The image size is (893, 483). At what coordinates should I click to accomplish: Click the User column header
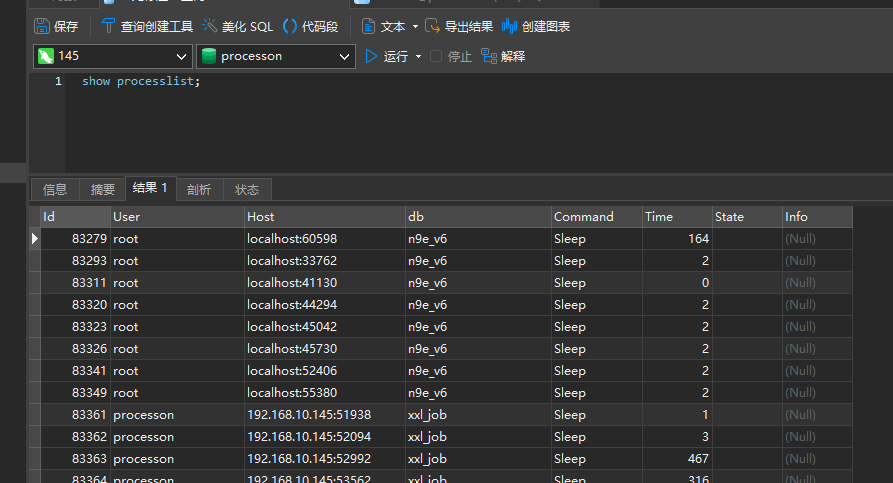pos(177,216)
